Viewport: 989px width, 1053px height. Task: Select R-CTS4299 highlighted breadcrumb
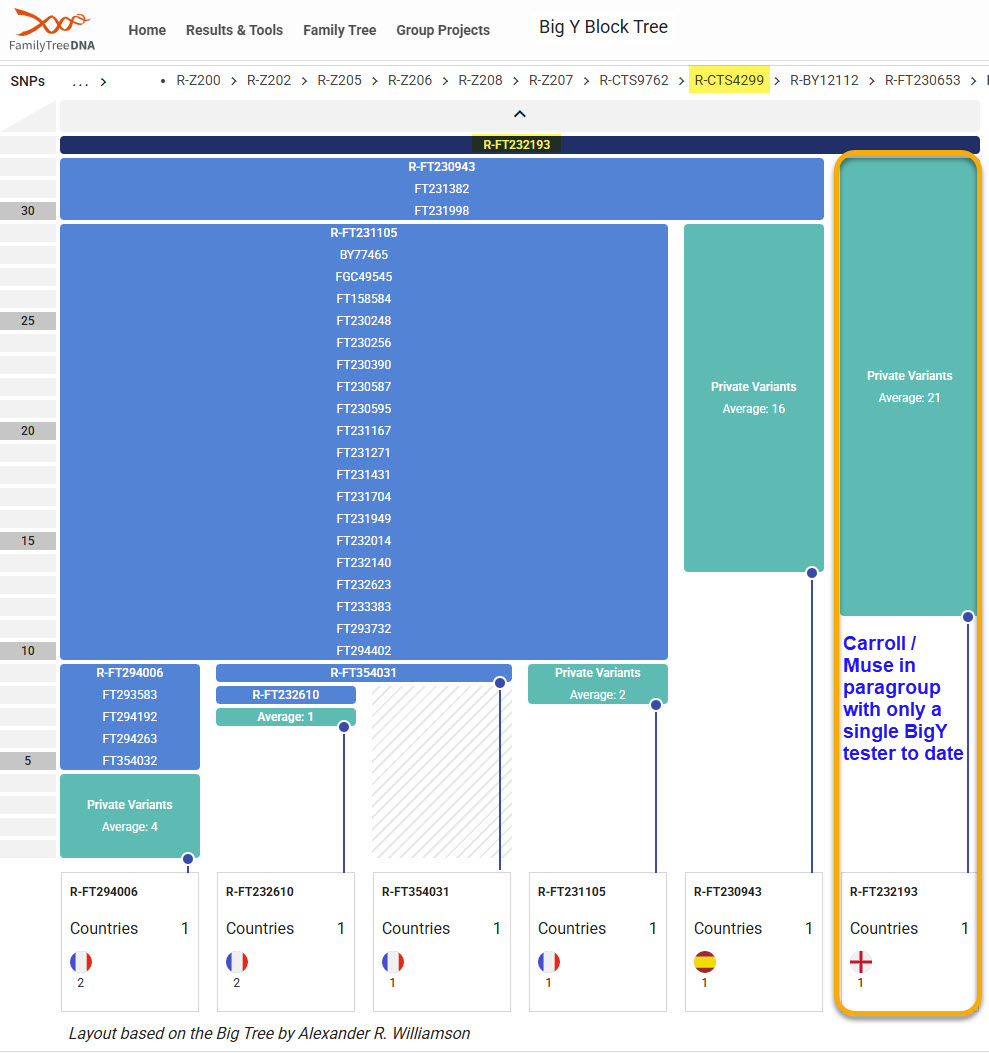coord(729,80)
